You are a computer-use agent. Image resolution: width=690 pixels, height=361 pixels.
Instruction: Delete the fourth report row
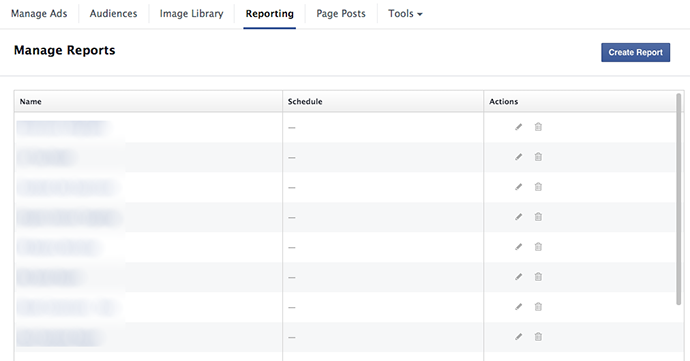[538, 217]
